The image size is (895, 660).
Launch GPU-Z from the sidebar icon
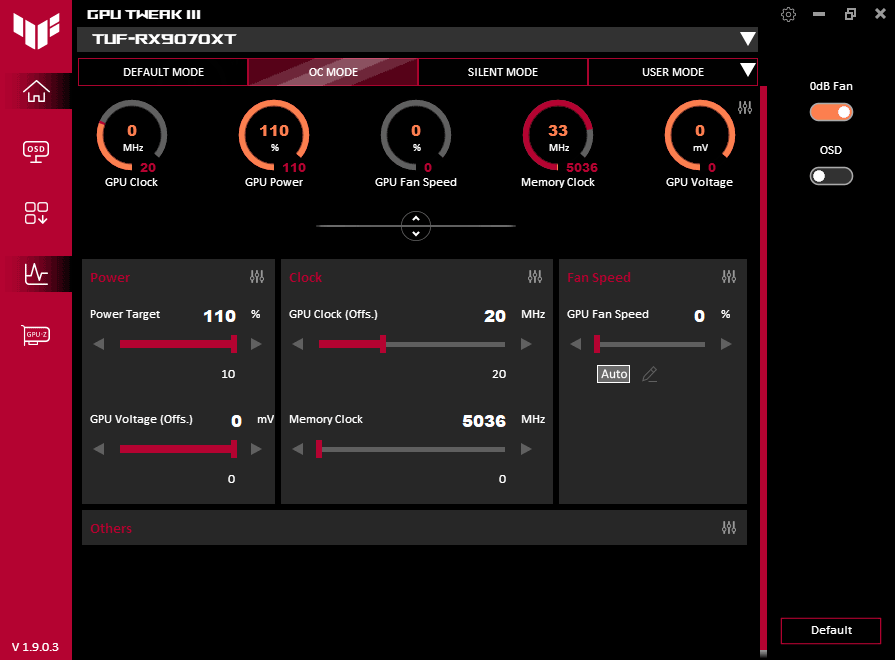35,335
